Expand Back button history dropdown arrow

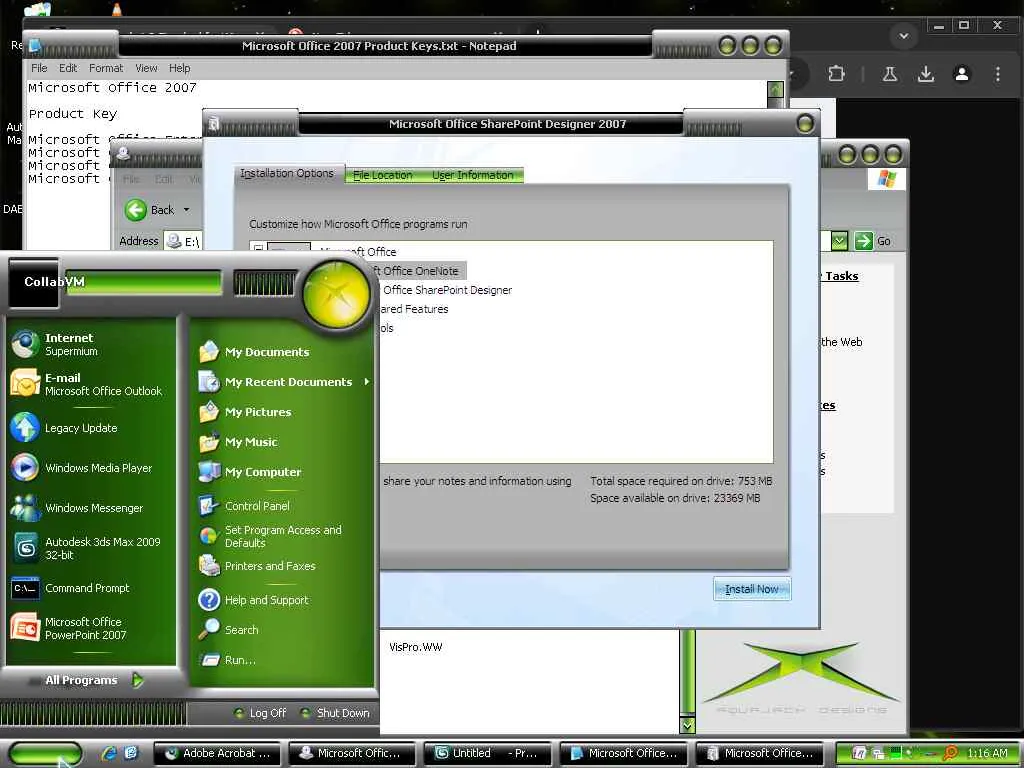pyautogui.click(x=186, y=210)
